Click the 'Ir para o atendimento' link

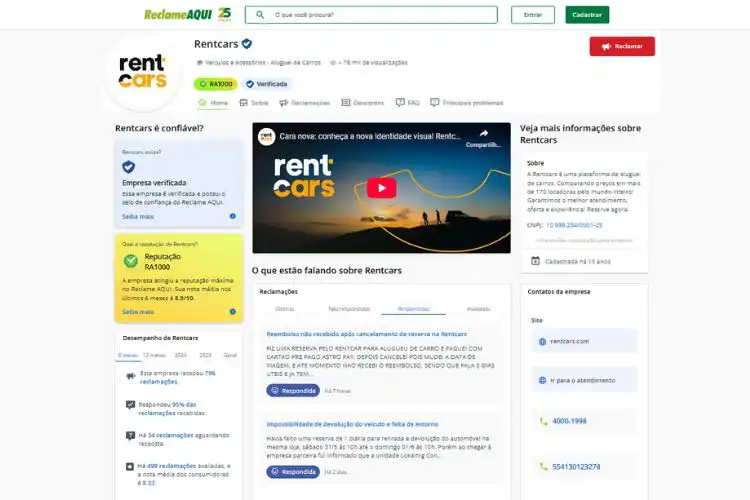(x=584, y=380)
